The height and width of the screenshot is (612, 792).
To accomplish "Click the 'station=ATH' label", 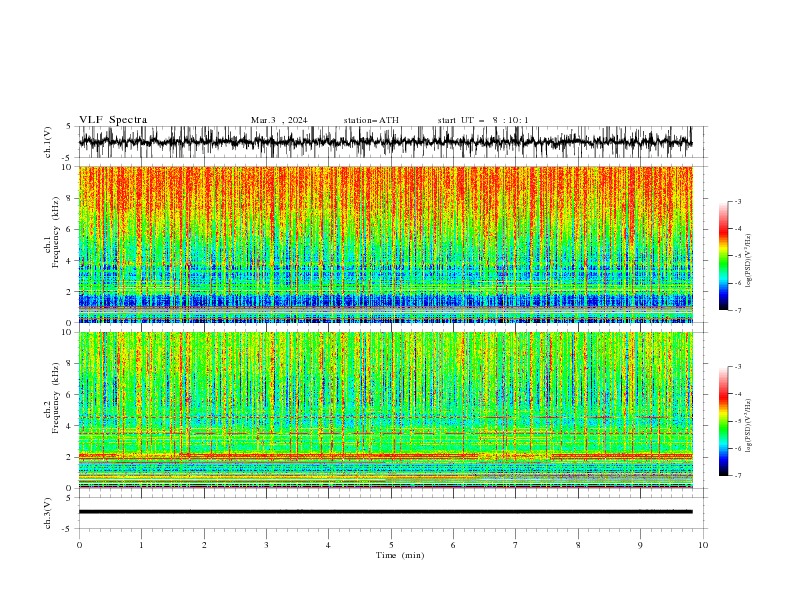I will (x=371, y=120).
